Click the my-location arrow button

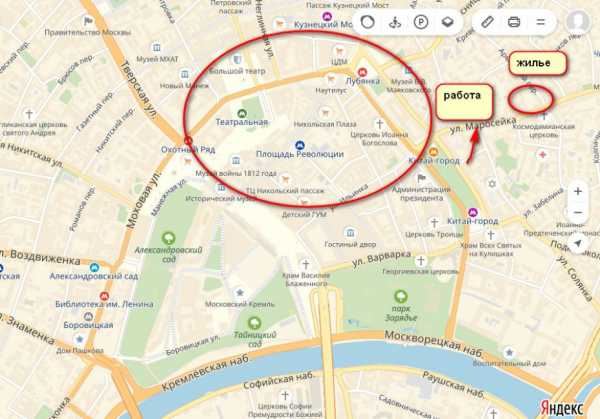click(x=578, y=243)
